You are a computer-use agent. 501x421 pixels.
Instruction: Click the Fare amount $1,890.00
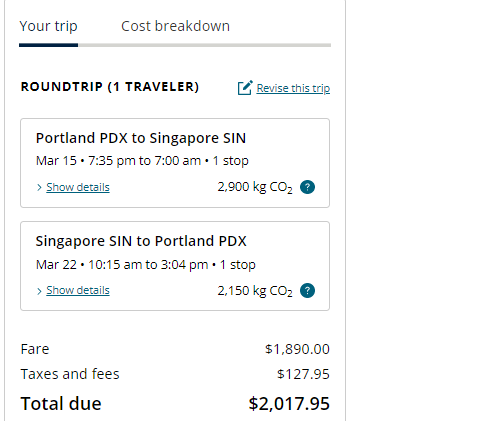click(x=297, y=349)
